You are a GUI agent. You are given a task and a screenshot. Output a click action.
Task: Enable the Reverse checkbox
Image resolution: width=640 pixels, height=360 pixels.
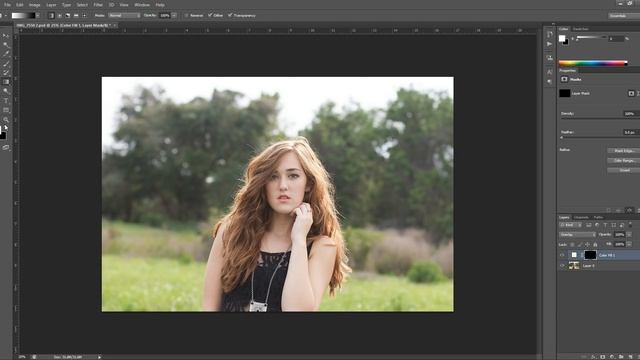(187, 16)
